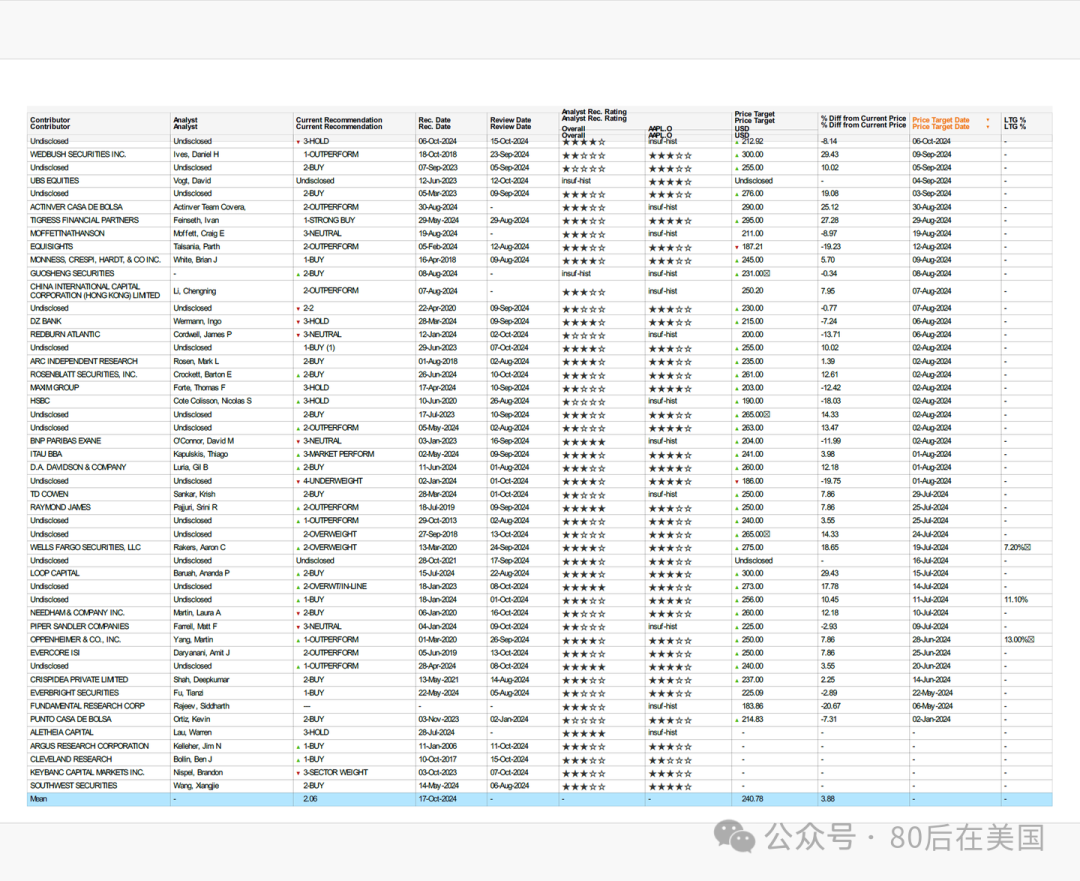
Task: Click the Review Date column header
Action: pos(510,123)
